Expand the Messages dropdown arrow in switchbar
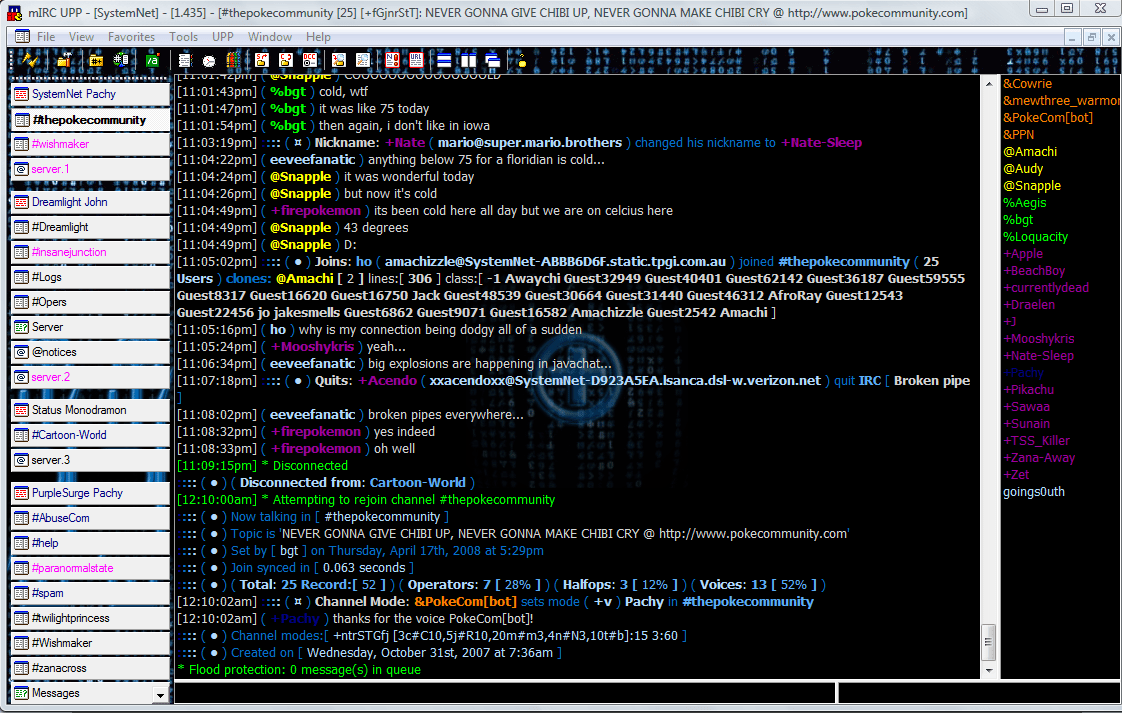This screenshot has height=713, width=1122. coord(160,694)
